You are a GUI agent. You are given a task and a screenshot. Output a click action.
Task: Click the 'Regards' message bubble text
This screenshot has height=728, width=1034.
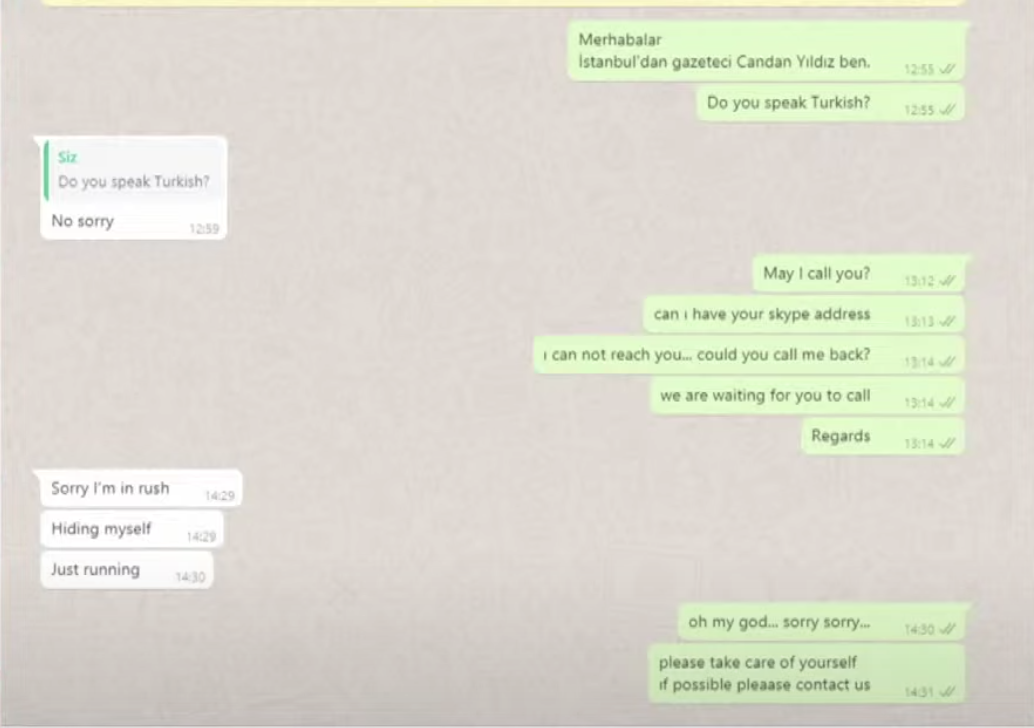point(840,436)
